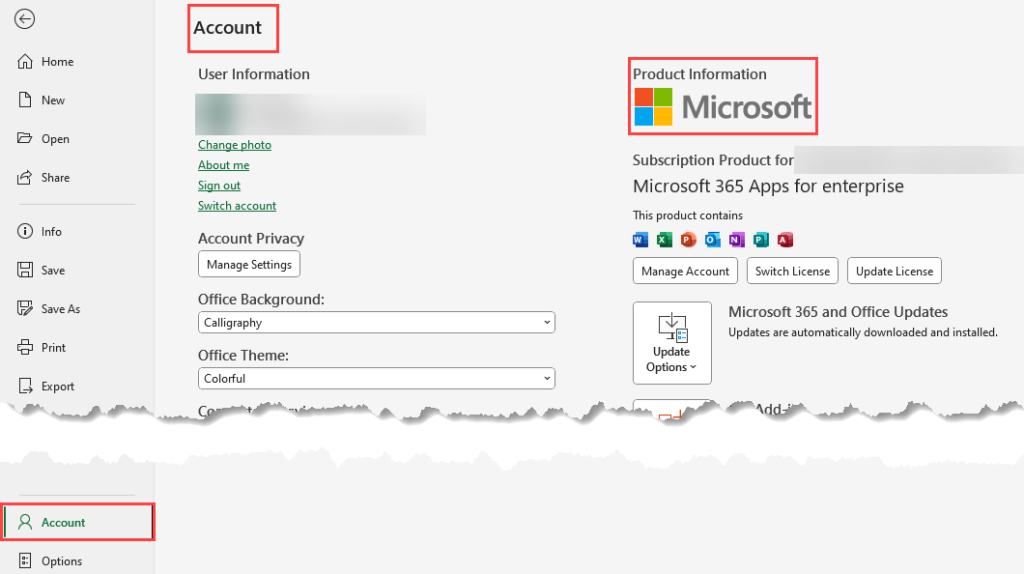Click the Word app icon
1024x574 pixels.
(641, 240)
